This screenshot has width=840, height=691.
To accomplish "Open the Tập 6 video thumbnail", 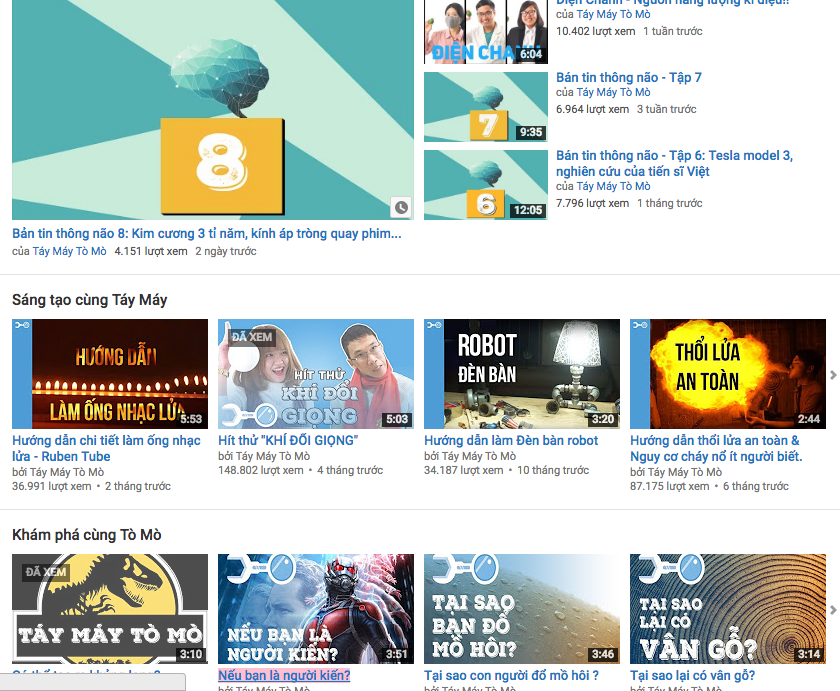I will pos(485,185).
